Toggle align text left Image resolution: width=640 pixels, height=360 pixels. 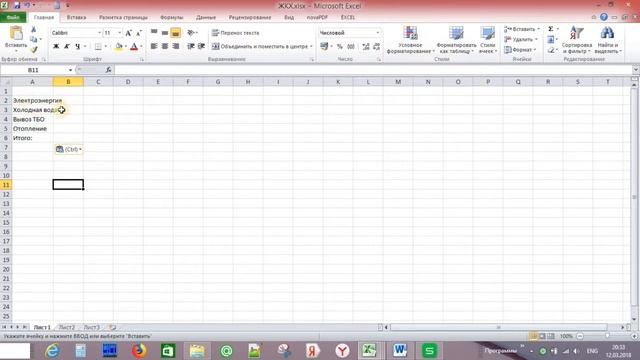154,47
